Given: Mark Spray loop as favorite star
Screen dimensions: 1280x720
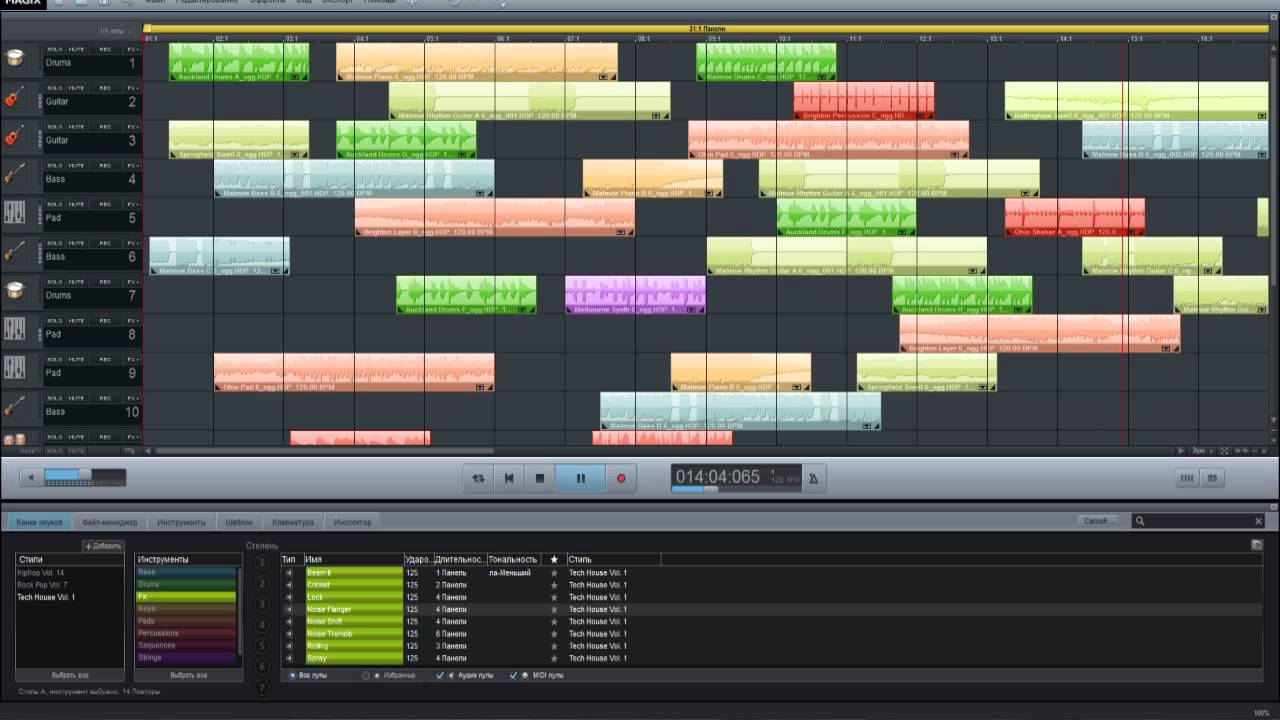Looking at the screenshot, I should pos(554,658).
